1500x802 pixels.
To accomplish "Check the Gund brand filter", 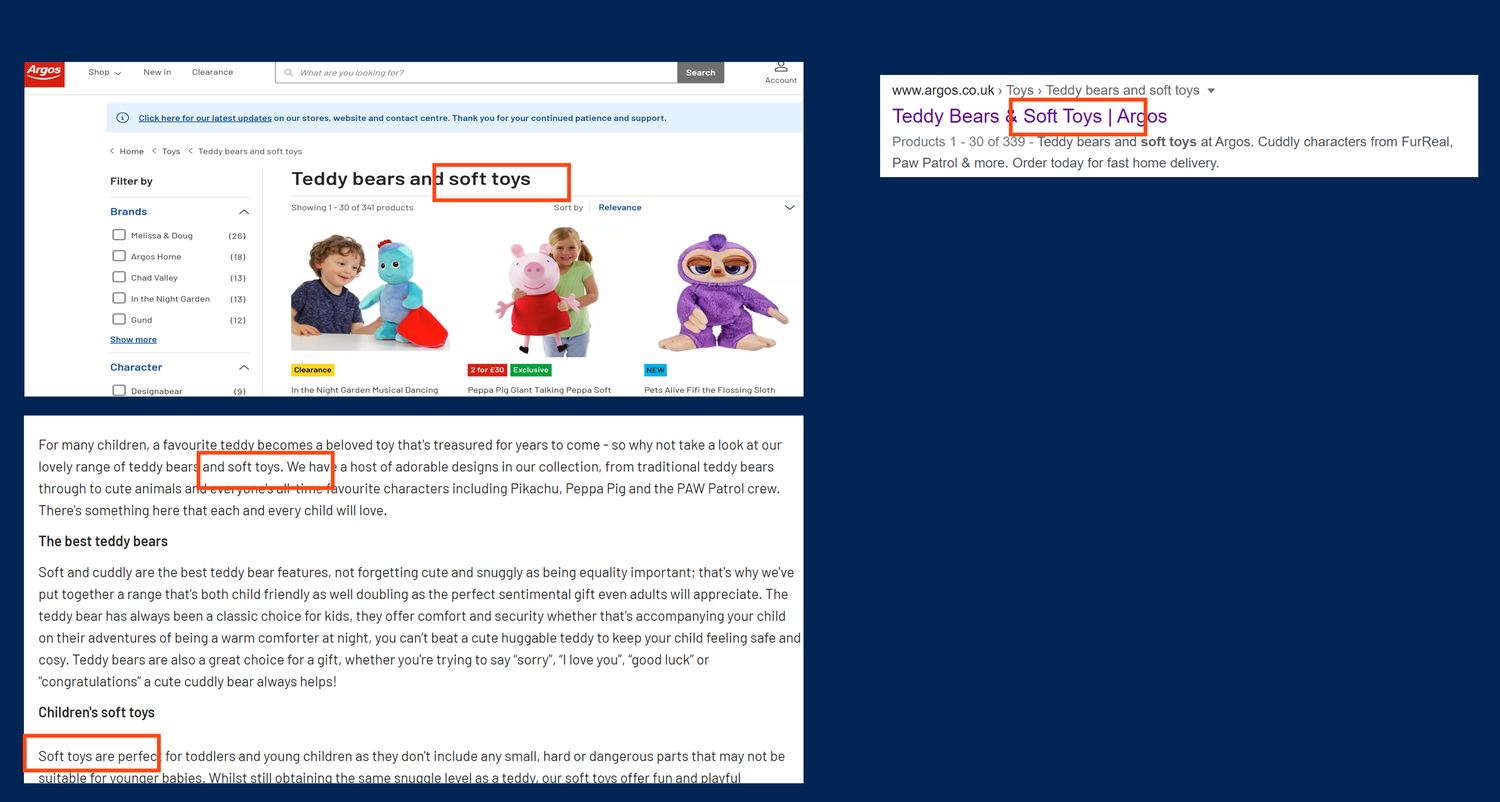I will point(119,319).
